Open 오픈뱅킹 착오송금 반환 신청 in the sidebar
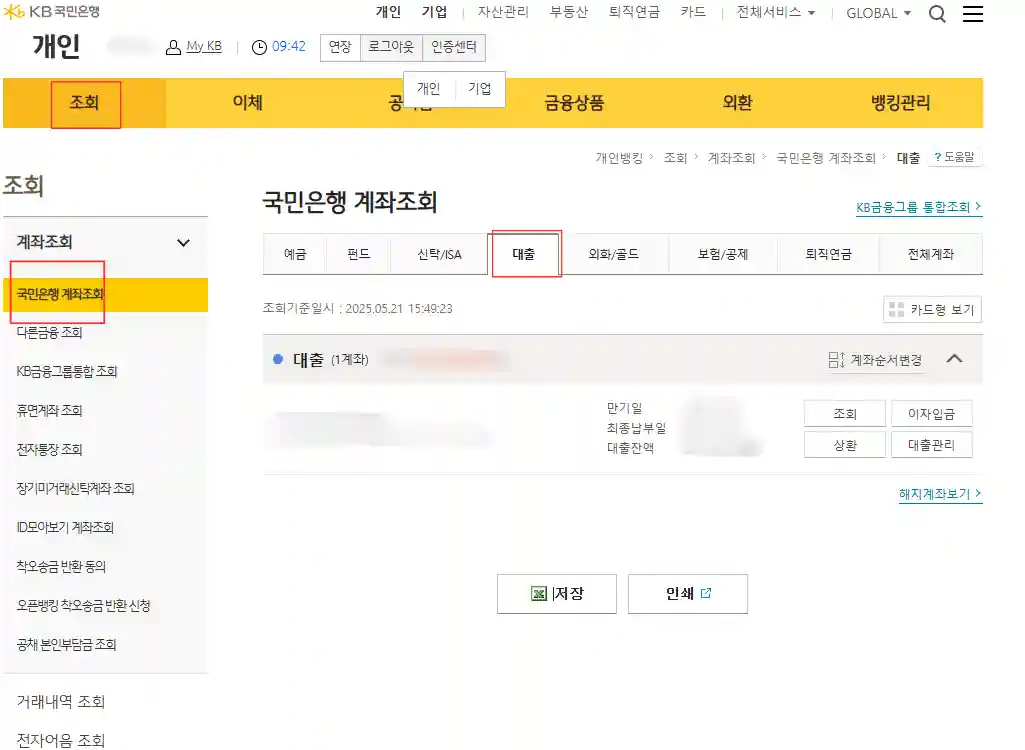The width and height of the screenshot is (1025, 750). (84, 606)
